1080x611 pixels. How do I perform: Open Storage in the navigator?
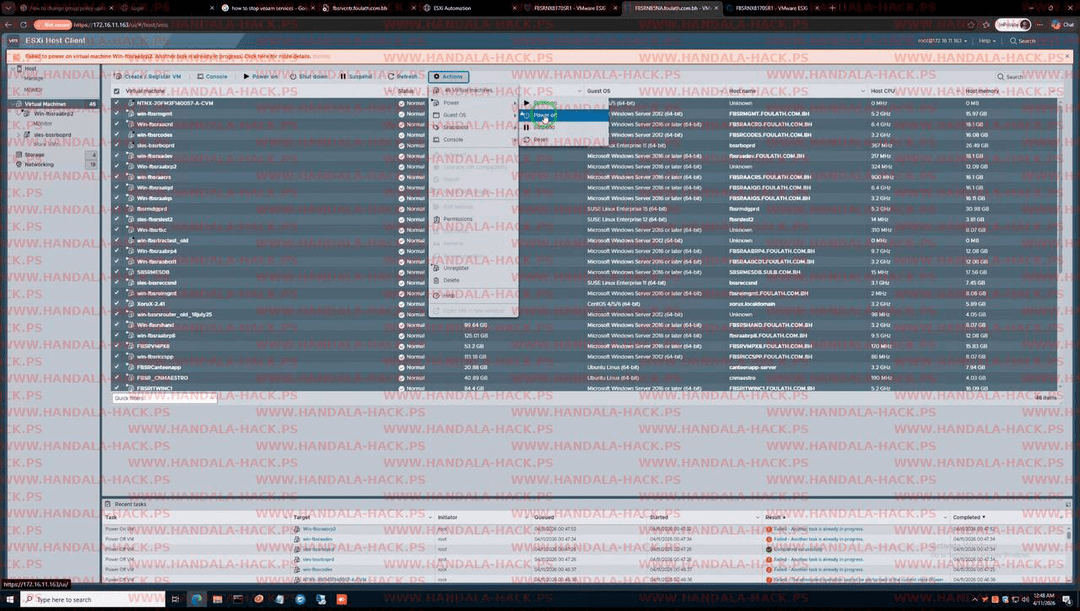(34, 155)
